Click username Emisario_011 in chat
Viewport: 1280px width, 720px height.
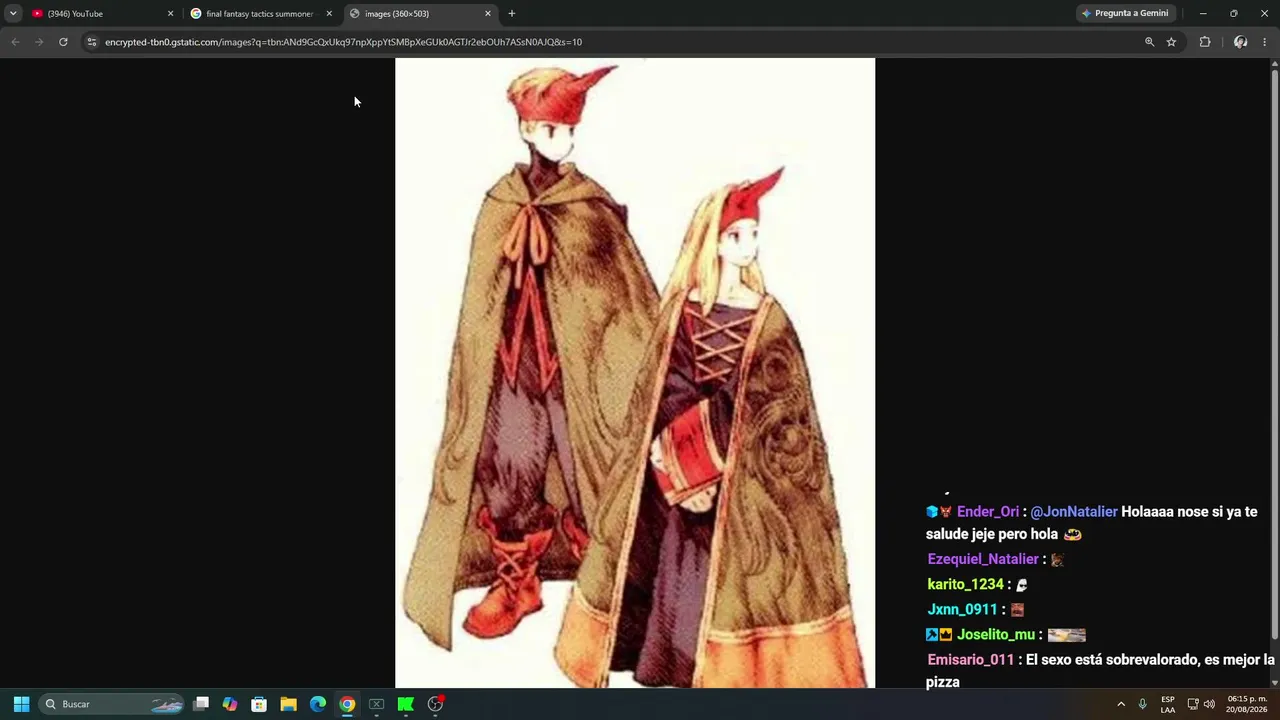click(971, 660)
